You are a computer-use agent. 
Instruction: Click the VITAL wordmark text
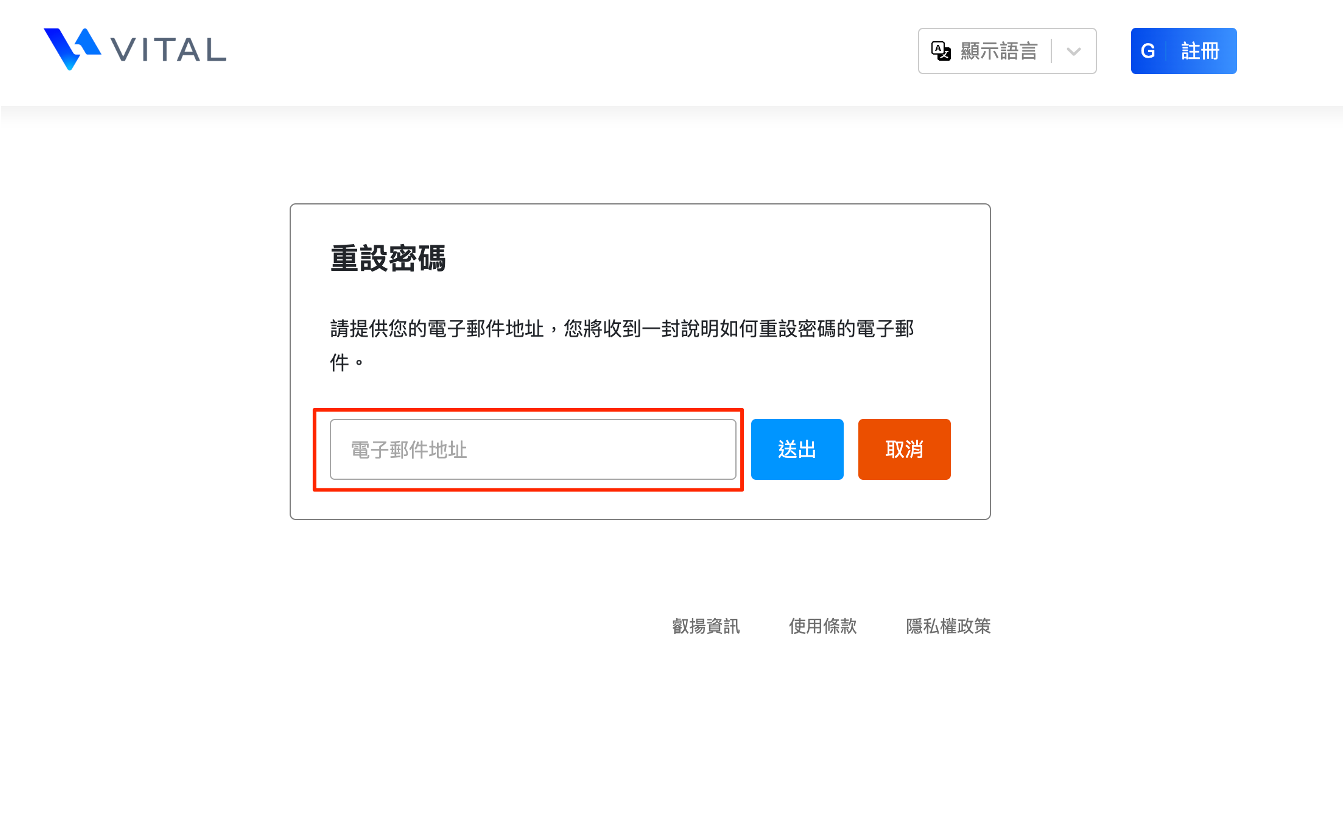coord(169,49)
